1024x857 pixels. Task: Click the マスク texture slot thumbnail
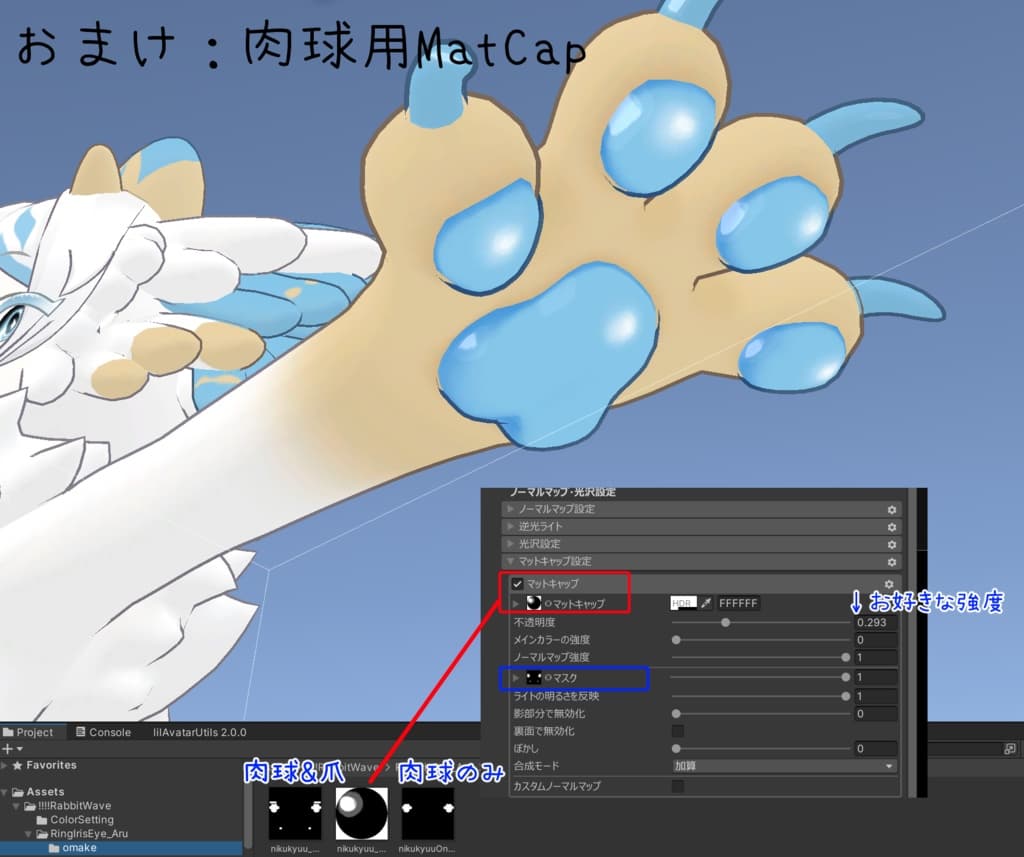[534, 677]
